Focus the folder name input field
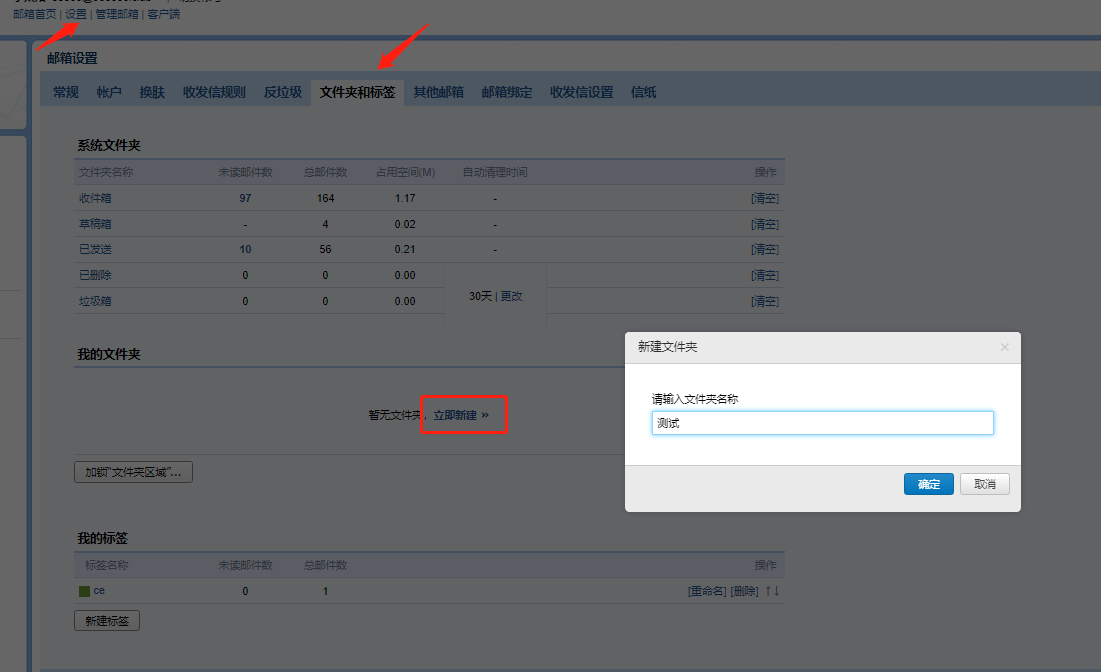The width and height of the screenshot is (1101, 672). coord(822,423)
